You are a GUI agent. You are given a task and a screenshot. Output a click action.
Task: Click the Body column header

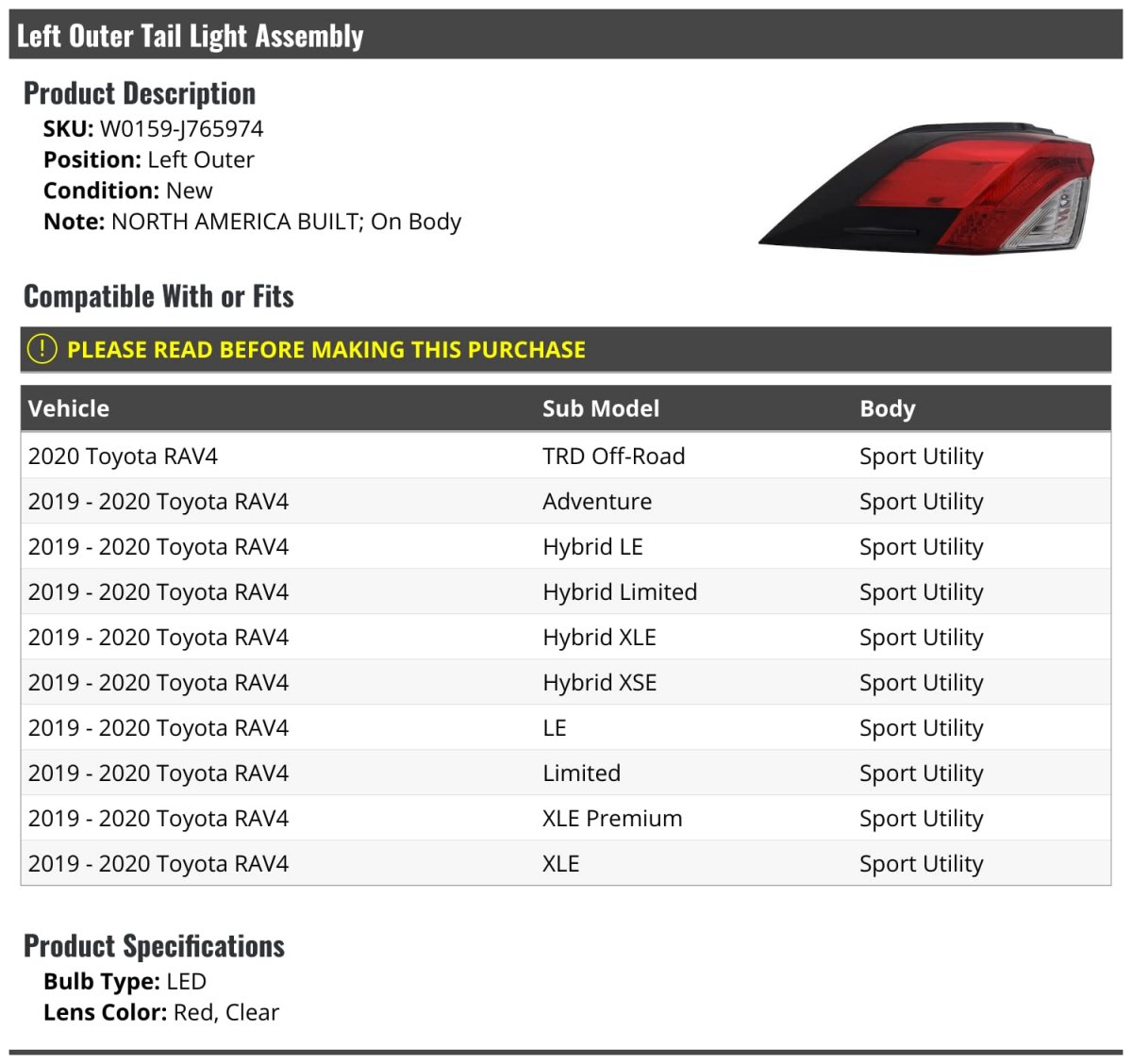(x=888, y=408)
